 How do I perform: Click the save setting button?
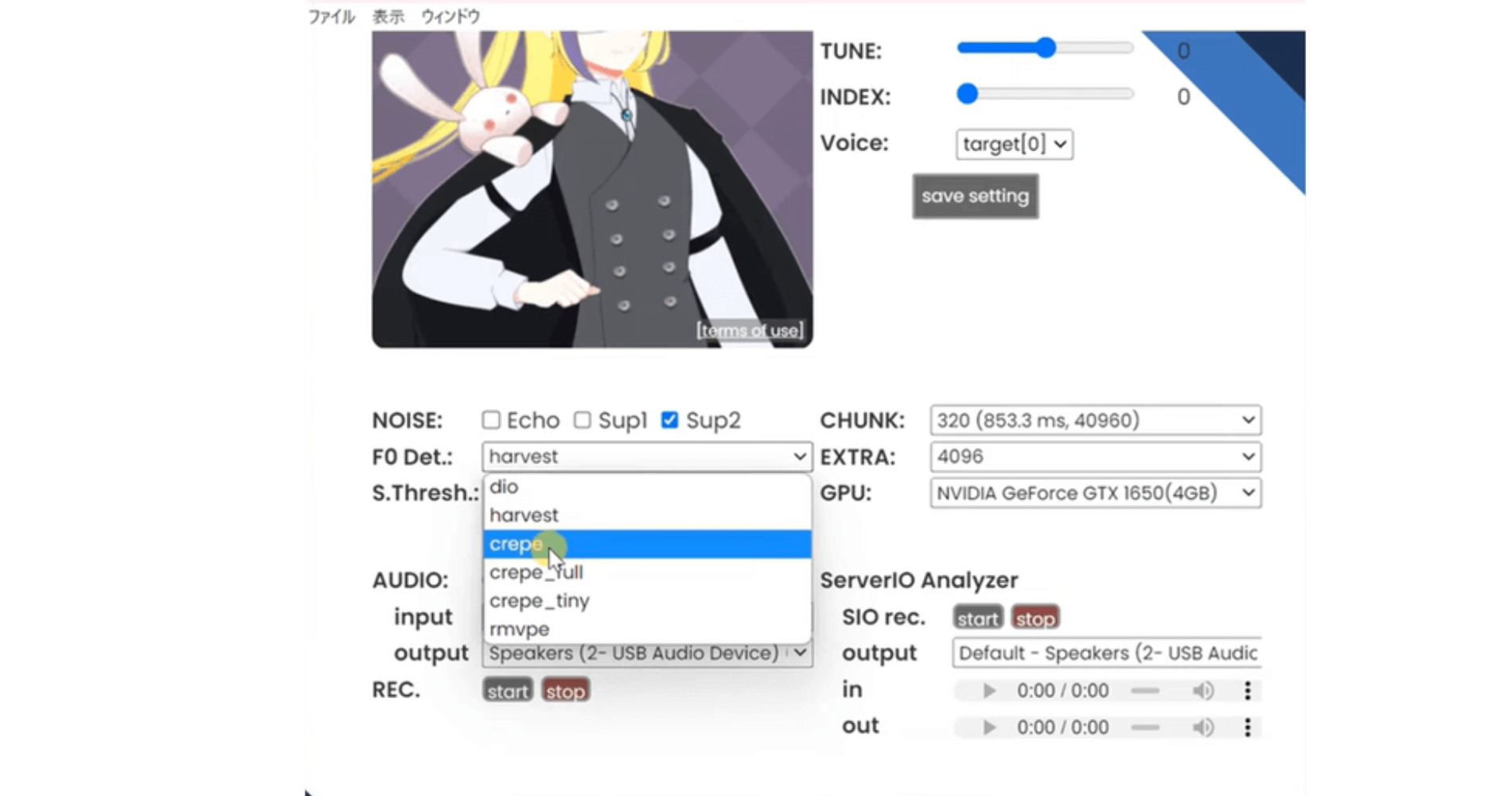click(974, 196)
